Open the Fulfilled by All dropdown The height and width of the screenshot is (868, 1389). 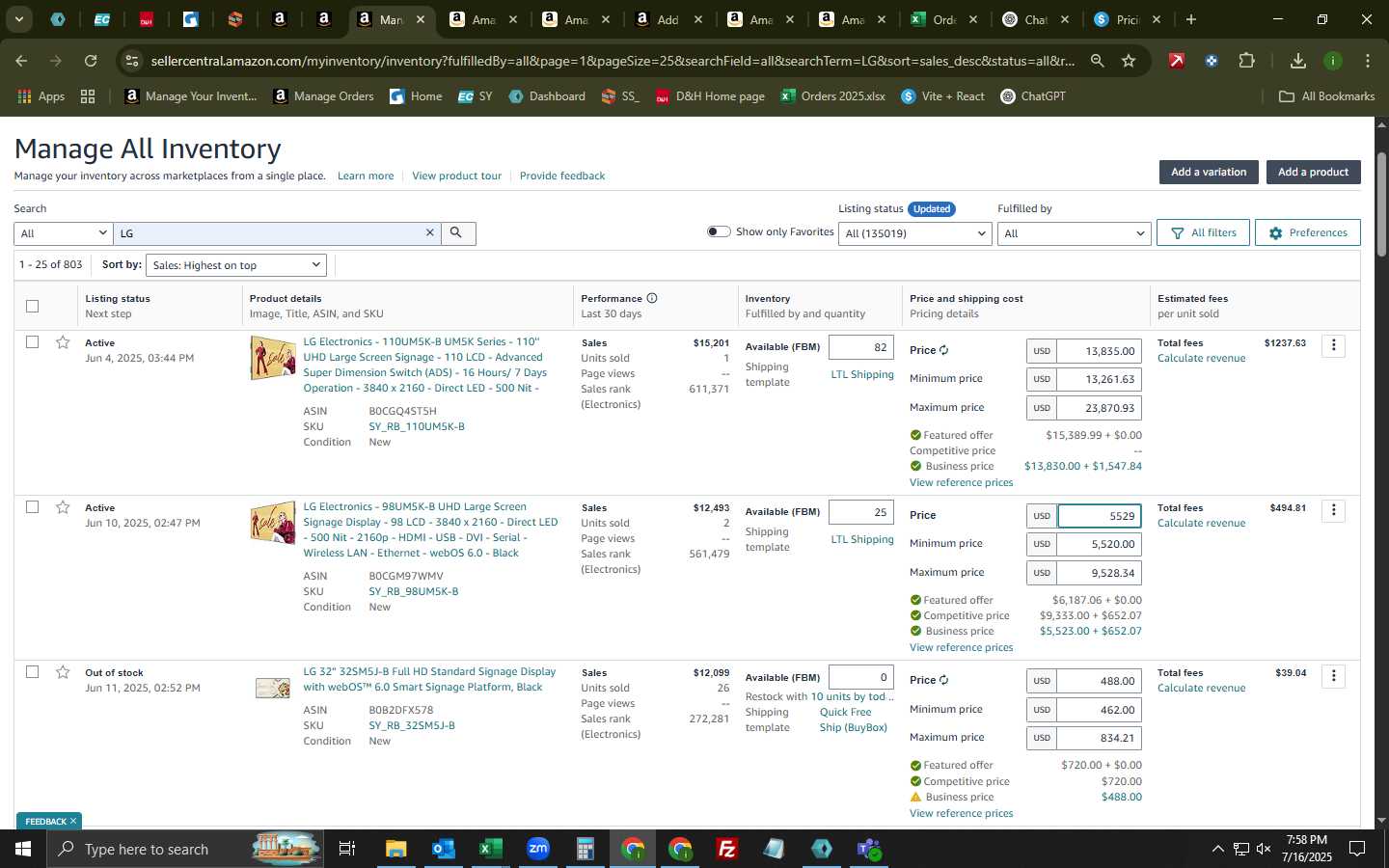click(x=1074, y=233)
